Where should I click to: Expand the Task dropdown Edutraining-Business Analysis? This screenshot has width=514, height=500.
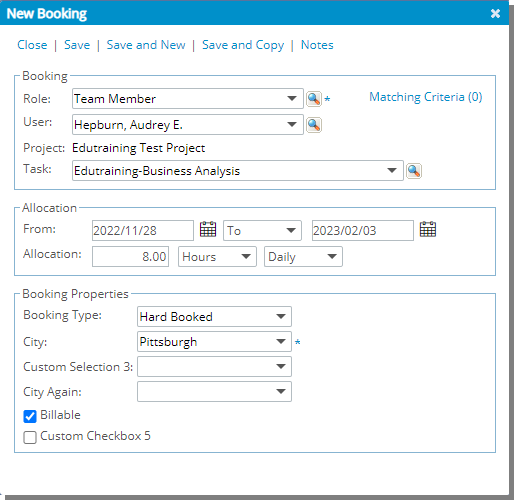click(x=238, y=171)
